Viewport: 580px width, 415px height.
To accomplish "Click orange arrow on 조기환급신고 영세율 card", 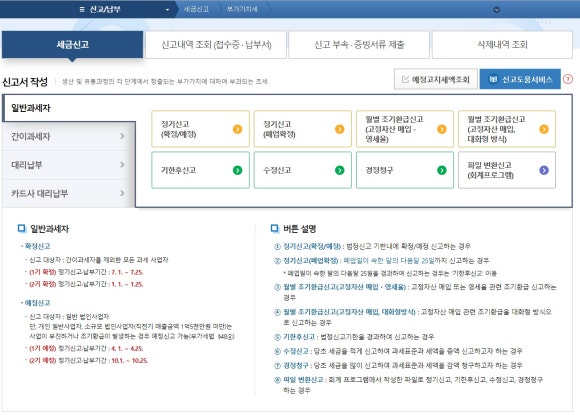I will 442,129.
